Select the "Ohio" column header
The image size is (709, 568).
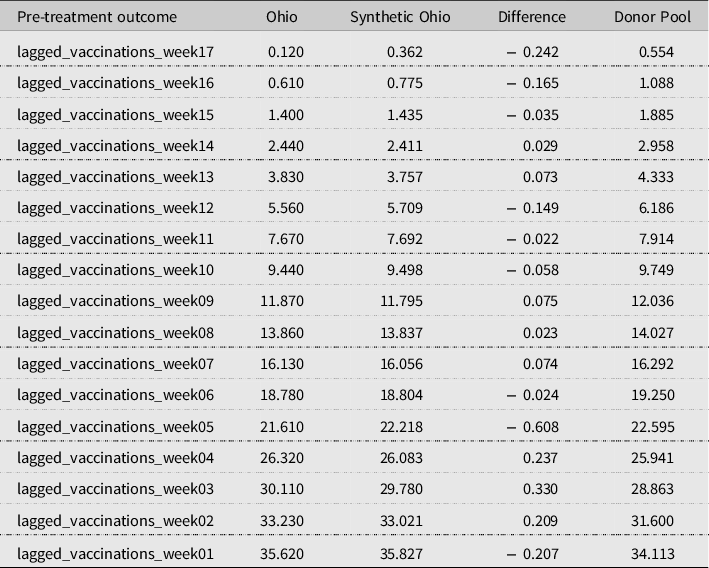click(x=282, y=17)
